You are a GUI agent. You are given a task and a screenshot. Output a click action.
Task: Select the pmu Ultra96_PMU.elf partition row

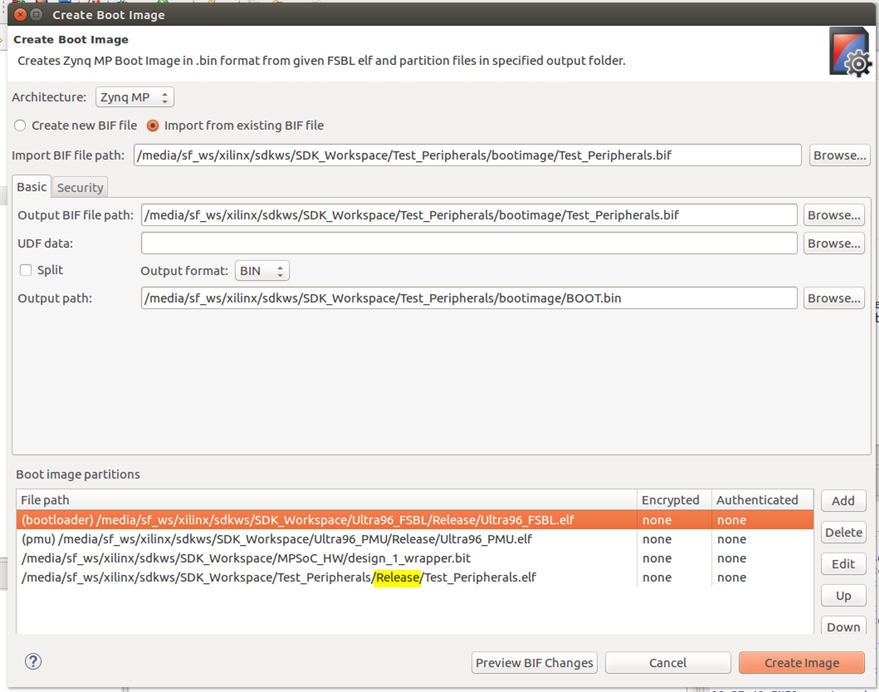(415, 539)
